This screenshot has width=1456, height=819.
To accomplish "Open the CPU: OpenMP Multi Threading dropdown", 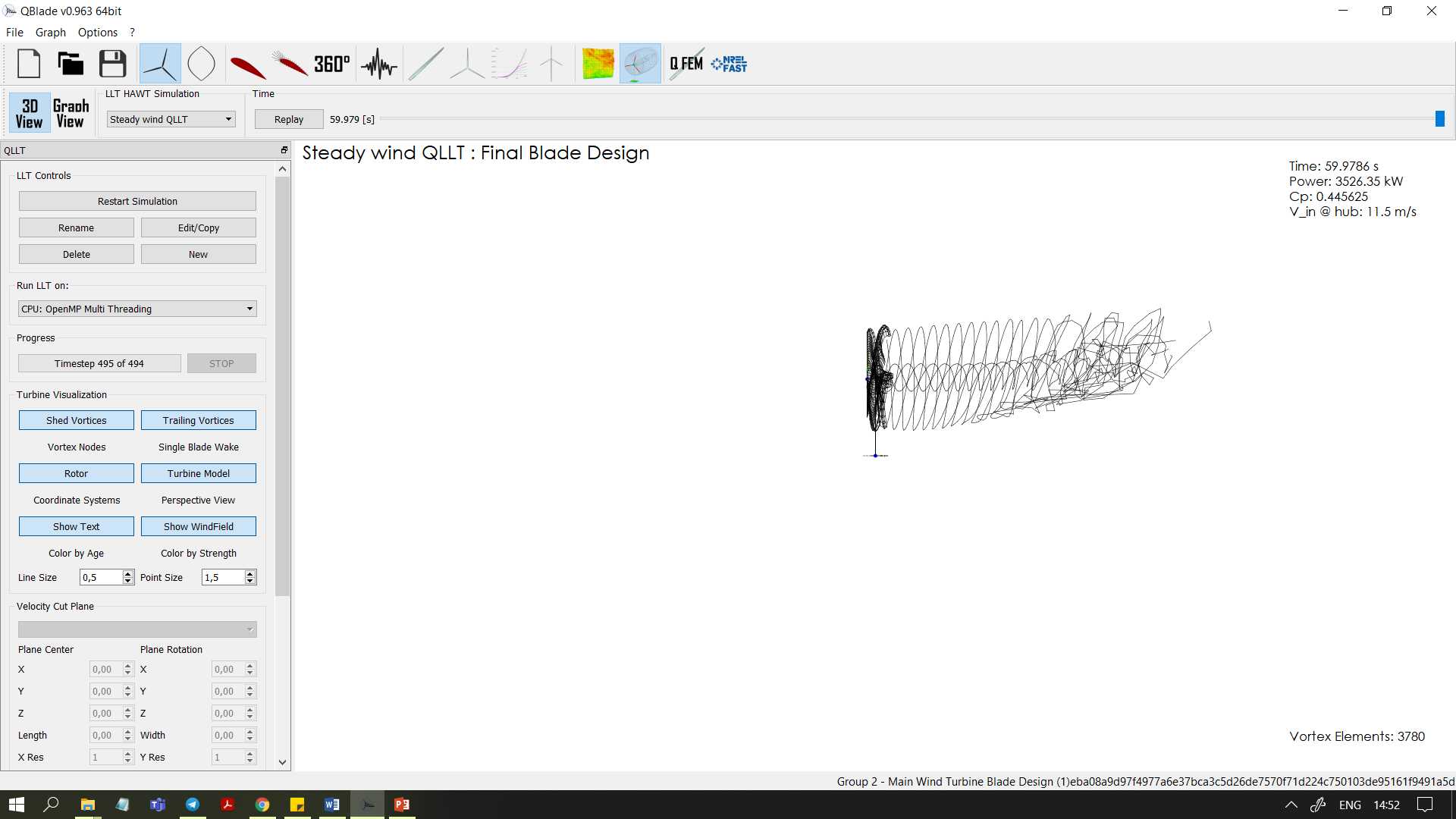I will (137, 309).
